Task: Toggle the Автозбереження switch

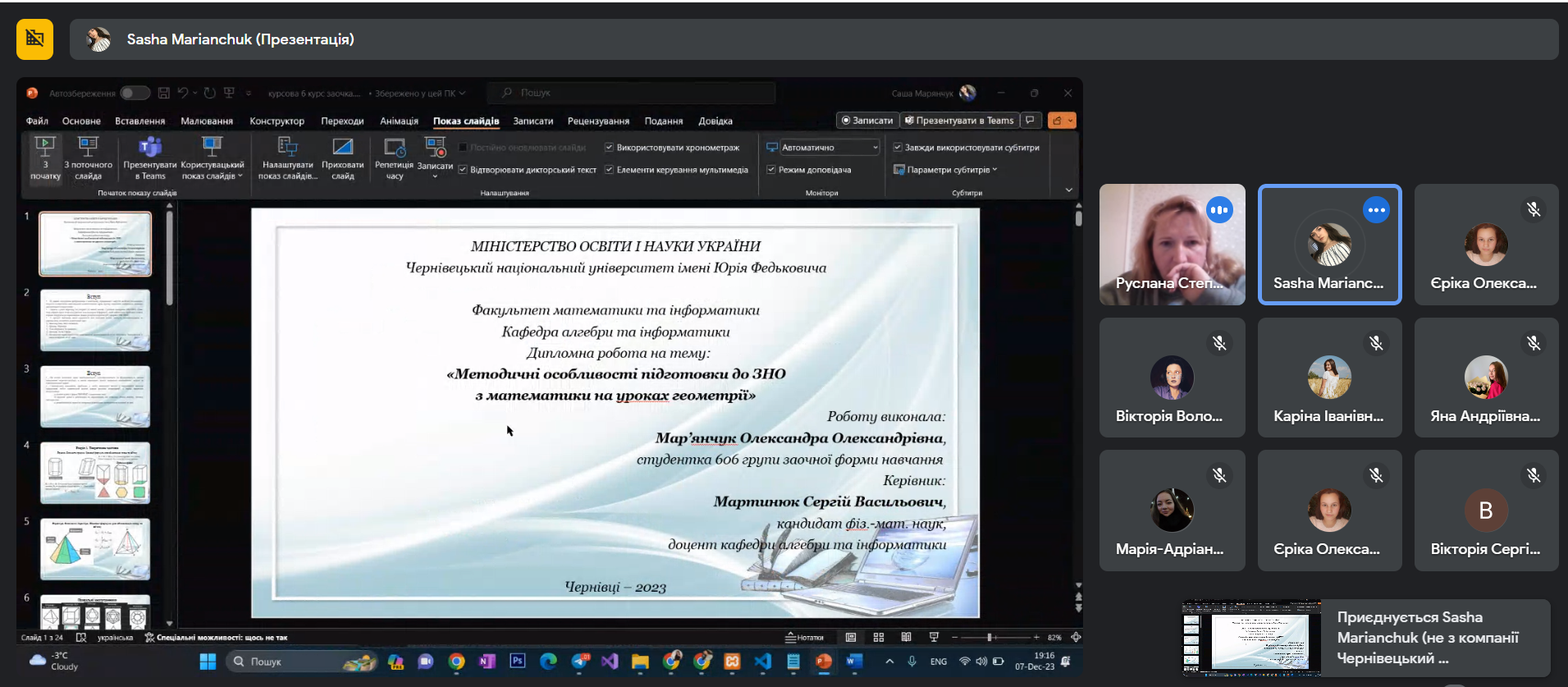Action: point(135,93)
